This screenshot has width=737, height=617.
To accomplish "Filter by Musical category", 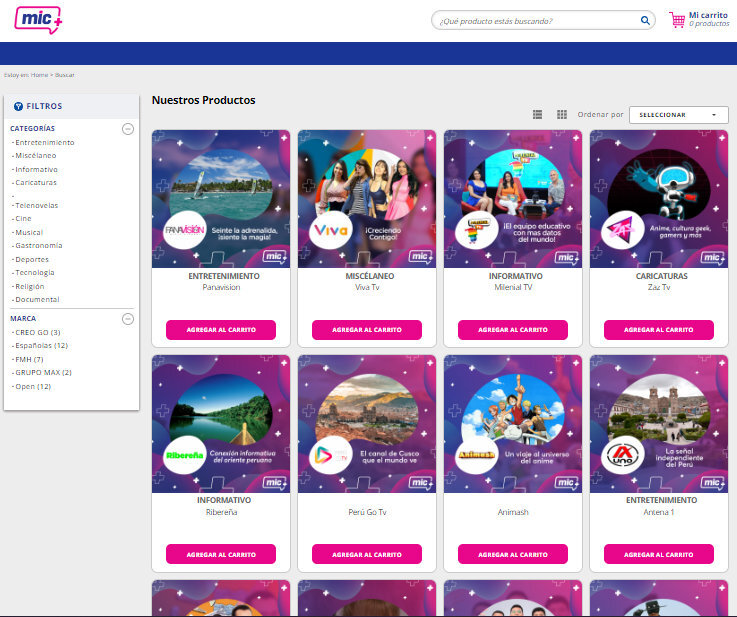I will [29, 233].
